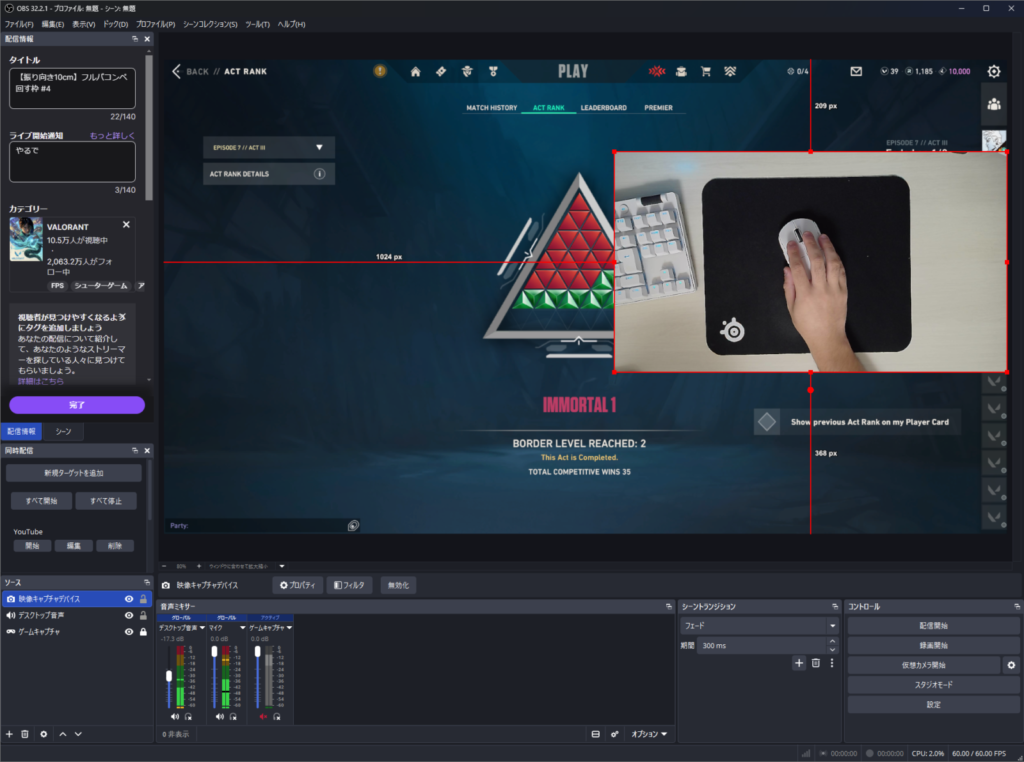1024x762 pixels.
Task: Mute the デスクトップ音声 speaker icon
Action: pos(174,716)
